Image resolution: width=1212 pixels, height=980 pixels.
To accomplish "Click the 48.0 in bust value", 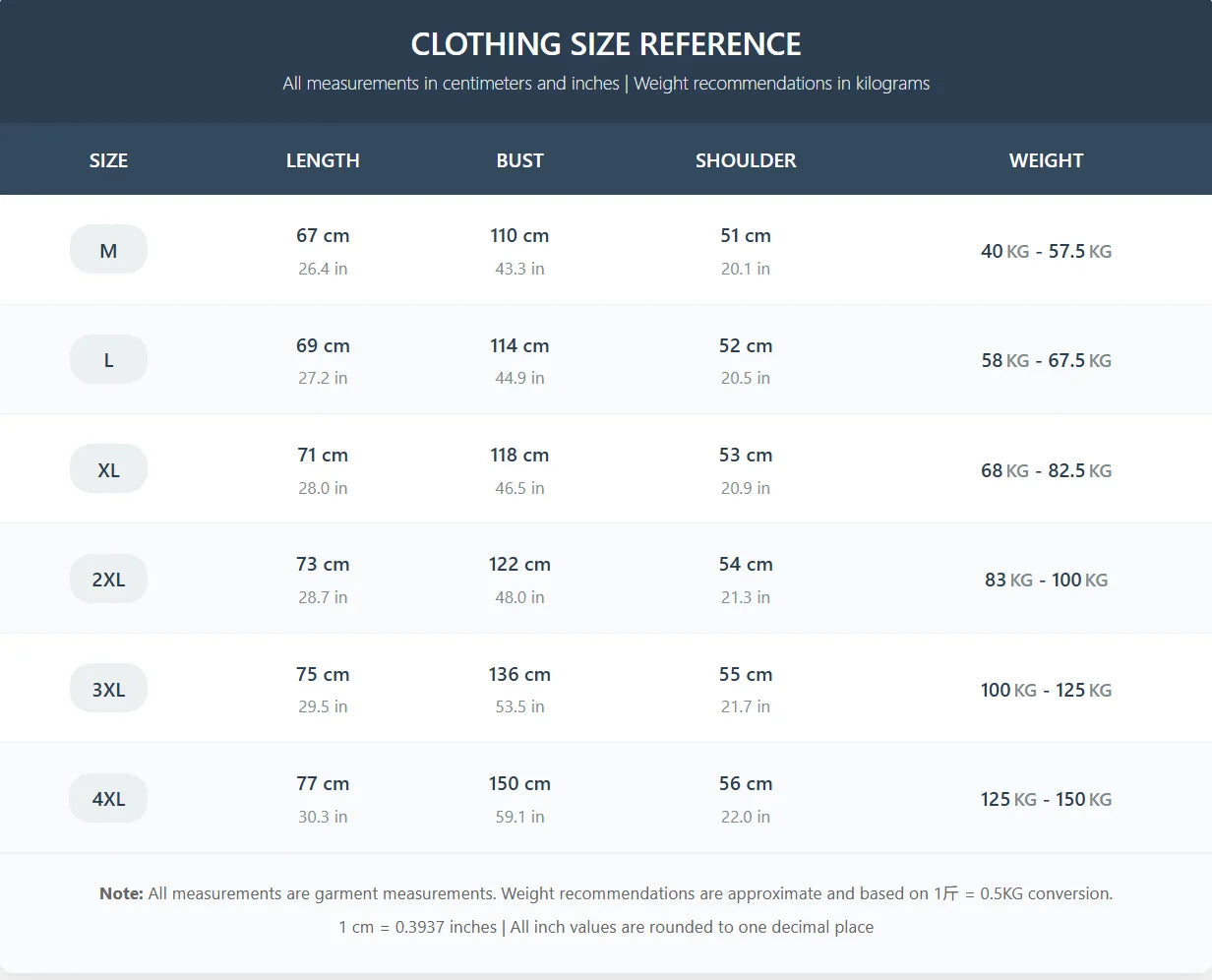I will [519, 597].
